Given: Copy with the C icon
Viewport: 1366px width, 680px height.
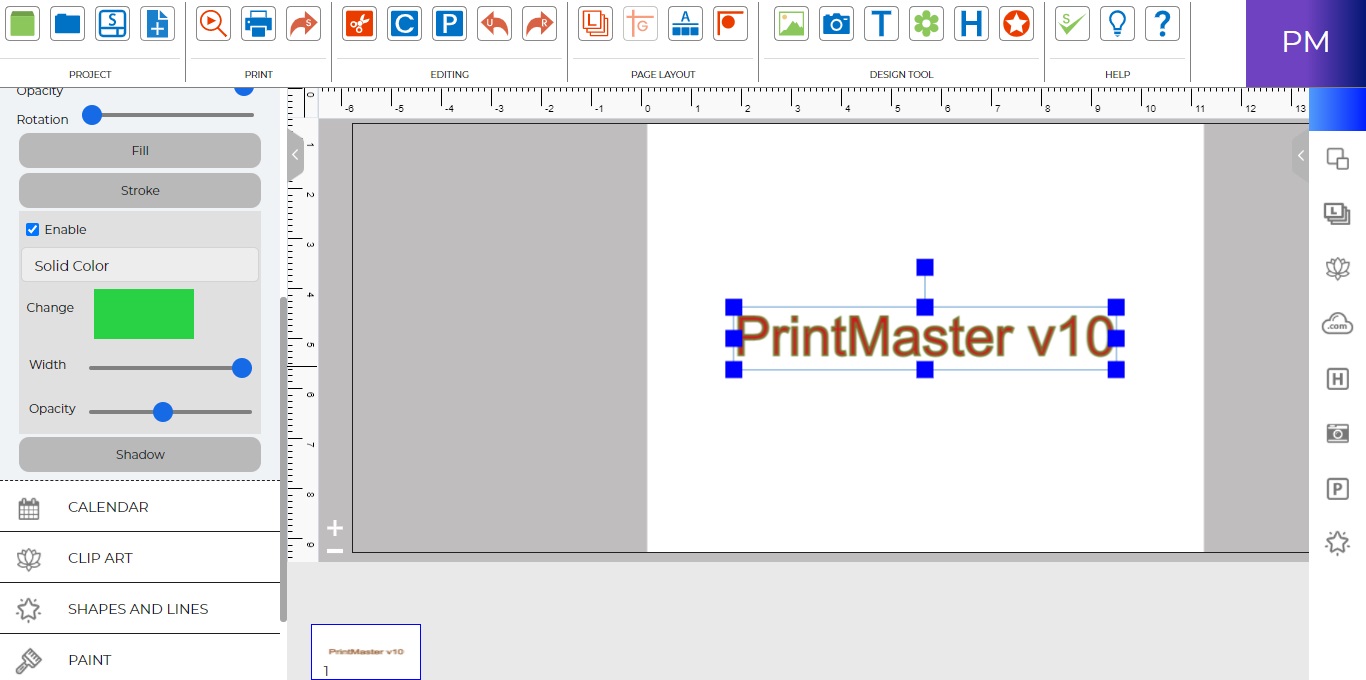Looking at the screenshot, I should point(404,23).
